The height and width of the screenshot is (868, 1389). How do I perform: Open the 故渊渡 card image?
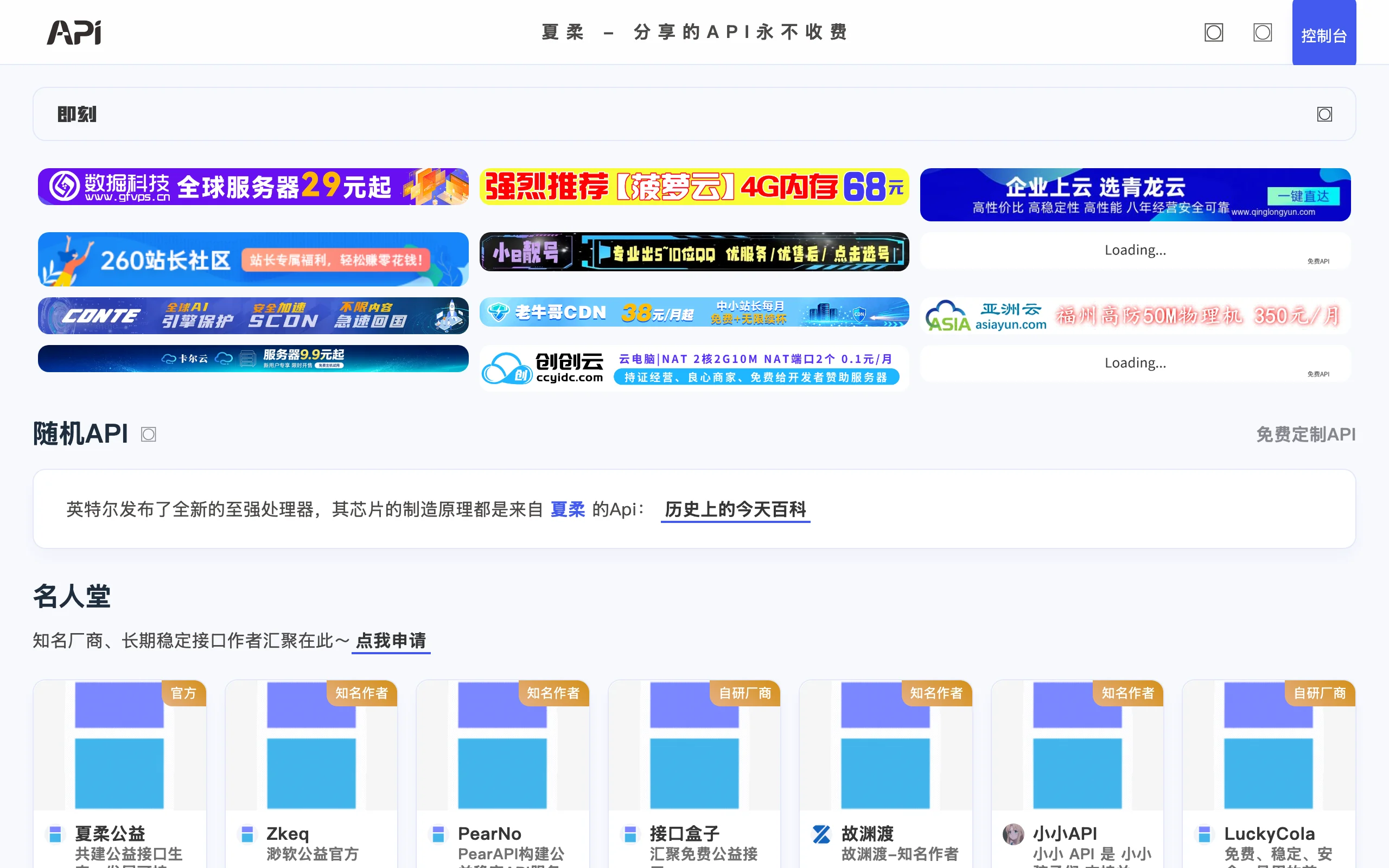[x=885, y=745]
